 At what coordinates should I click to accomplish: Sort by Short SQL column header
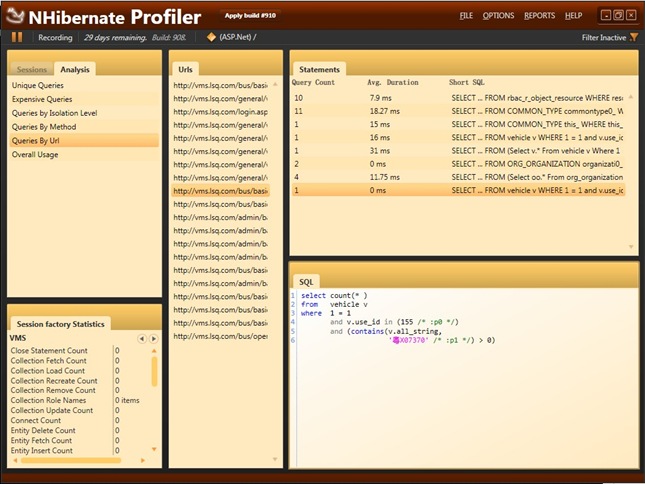pos(466,82)
